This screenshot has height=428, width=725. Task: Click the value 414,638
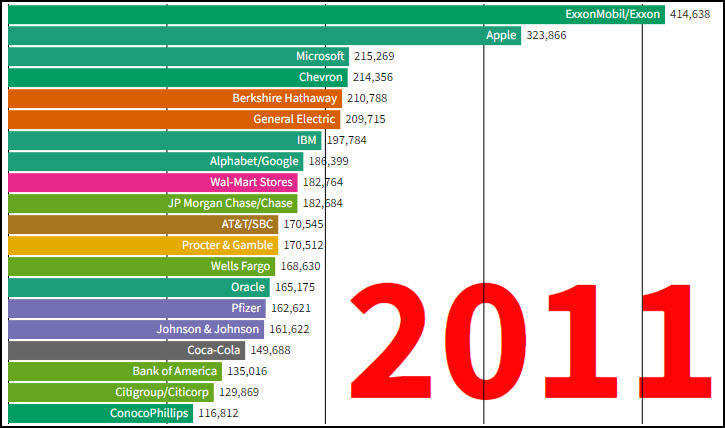coord(690,14)
